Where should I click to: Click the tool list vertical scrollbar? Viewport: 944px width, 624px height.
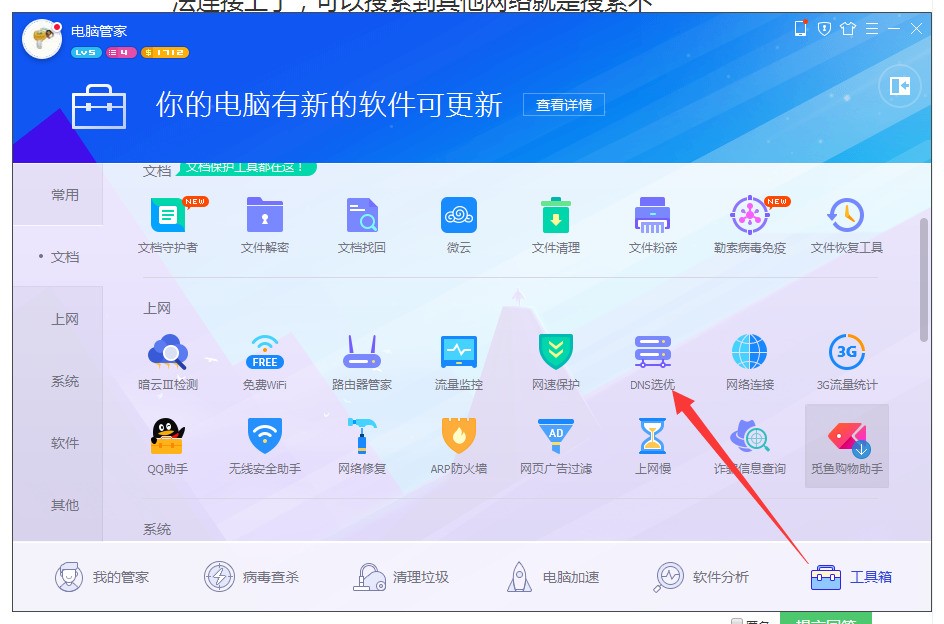[924, 280]
